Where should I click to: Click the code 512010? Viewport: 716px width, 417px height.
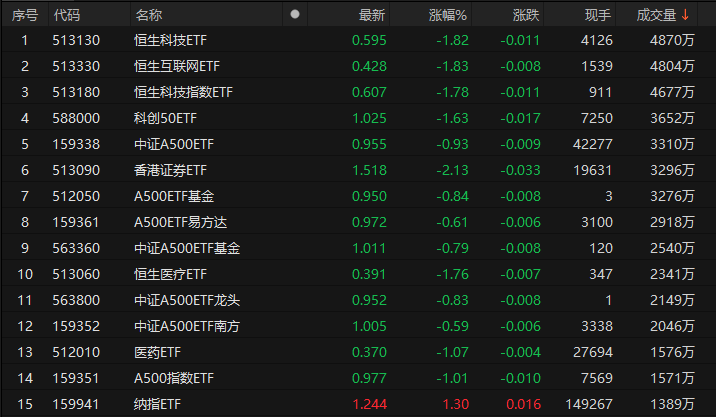tap(76, 353)
